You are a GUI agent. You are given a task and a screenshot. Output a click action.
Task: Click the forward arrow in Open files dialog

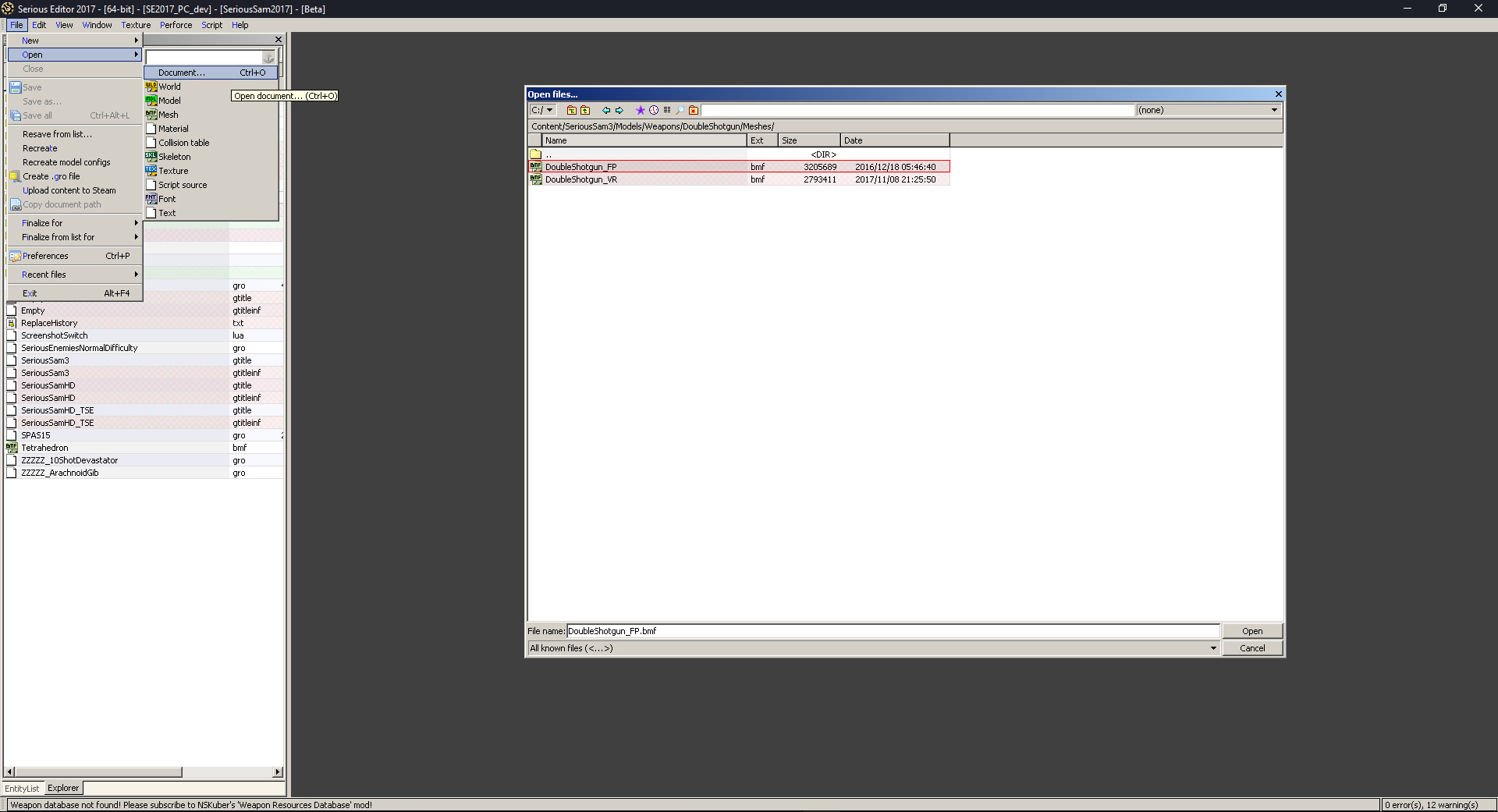click(619, 110)
